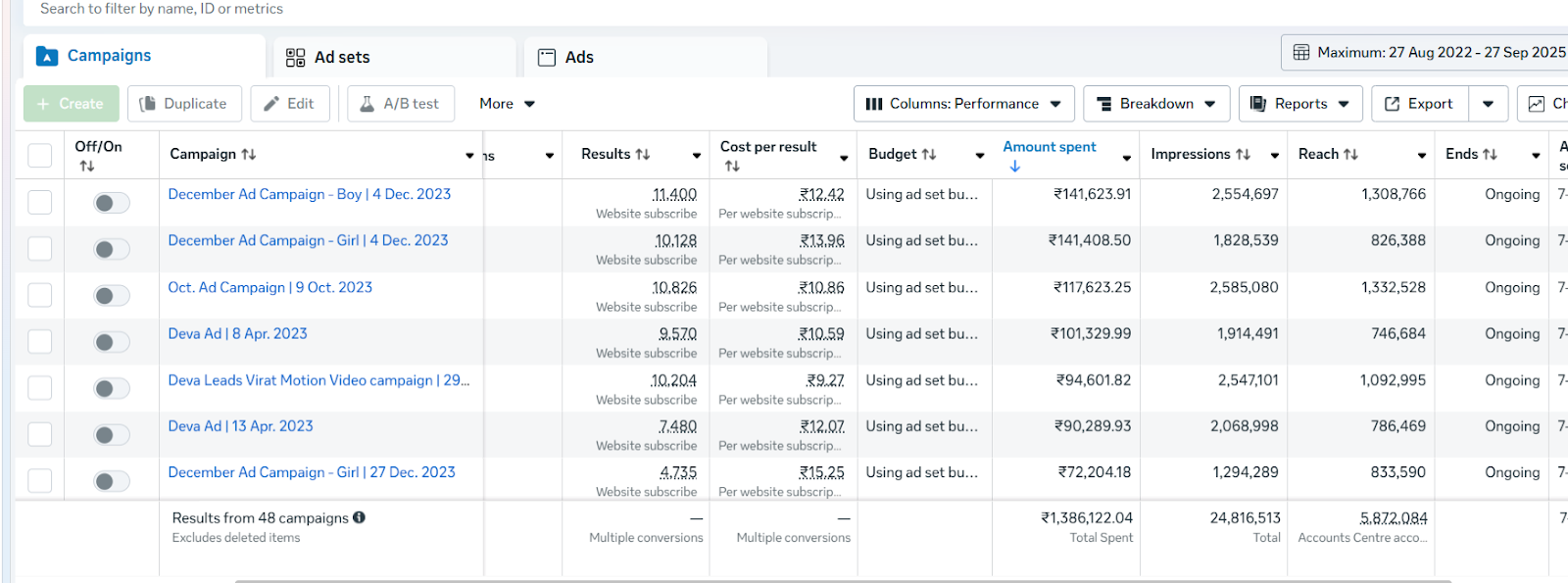The width and height of the screenshot is (1568, 583).
Task: Click the Amount spent descending sort arrow
Action: click(x=1014, y=167)
